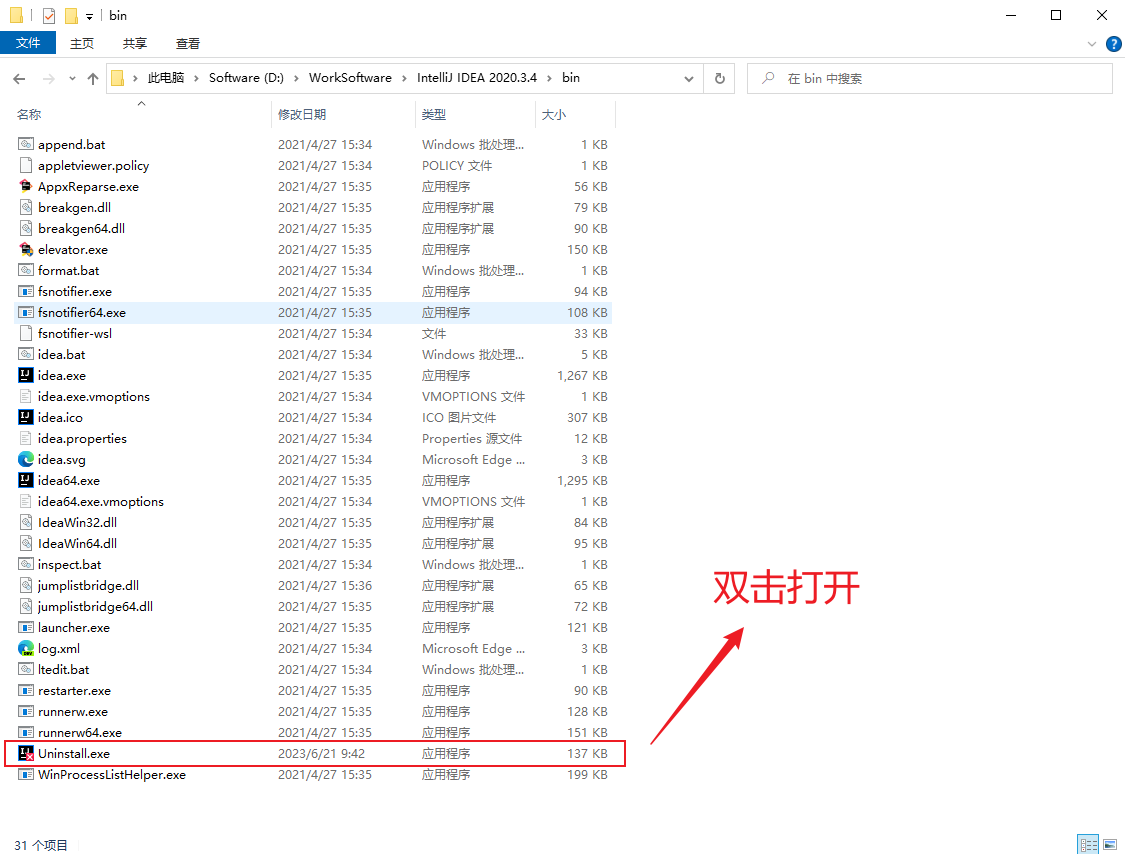Navigate to WorkSoftware in the breadcrumb
Screen dimensions: 1125x854
point(350,78)
